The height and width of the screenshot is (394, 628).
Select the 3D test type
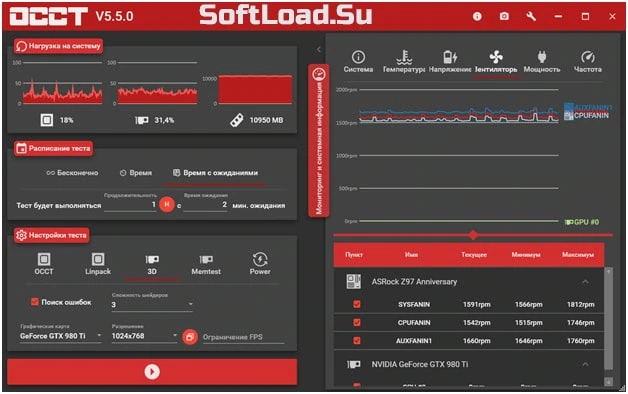click(152, 265)
